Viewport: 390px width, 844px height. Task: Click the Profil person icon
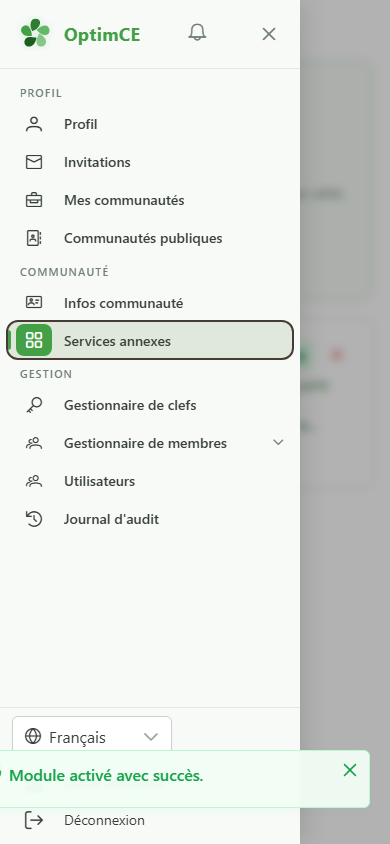coord(34,124)
